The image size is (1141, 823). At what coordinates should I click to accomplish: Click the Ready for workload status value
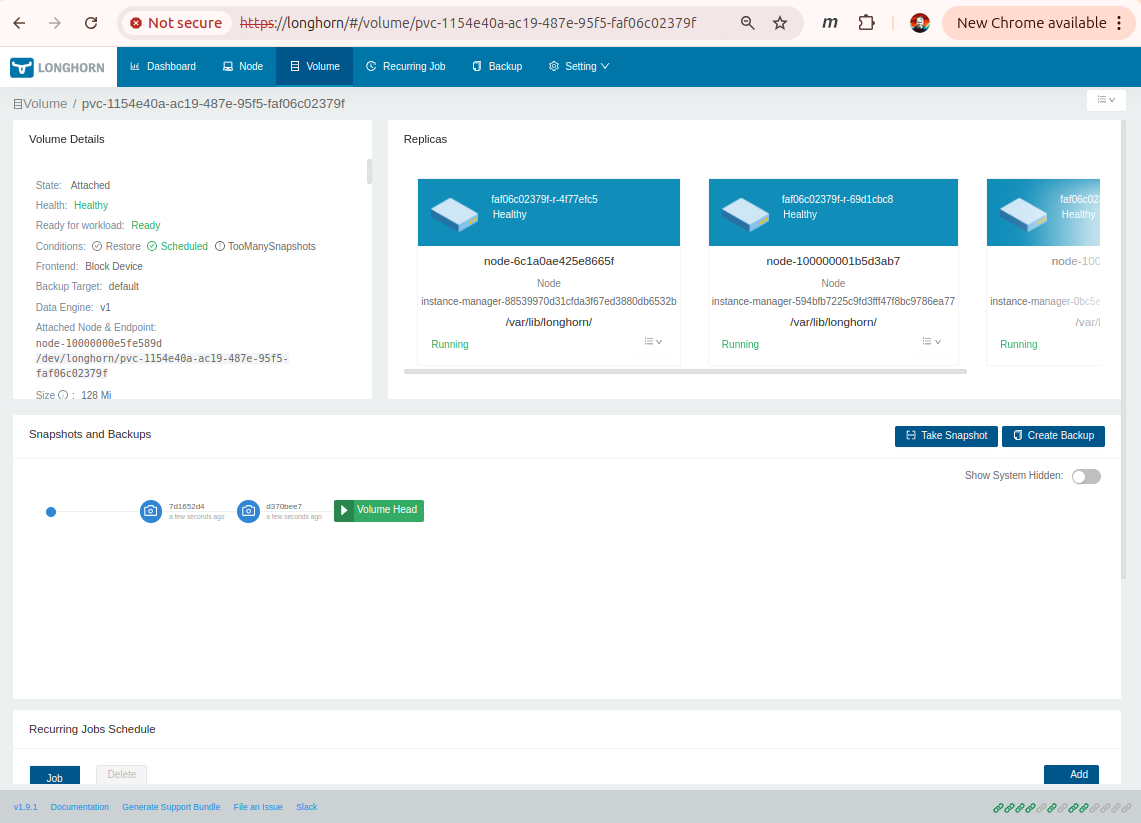pyautogui.click(x=146, y=226)
